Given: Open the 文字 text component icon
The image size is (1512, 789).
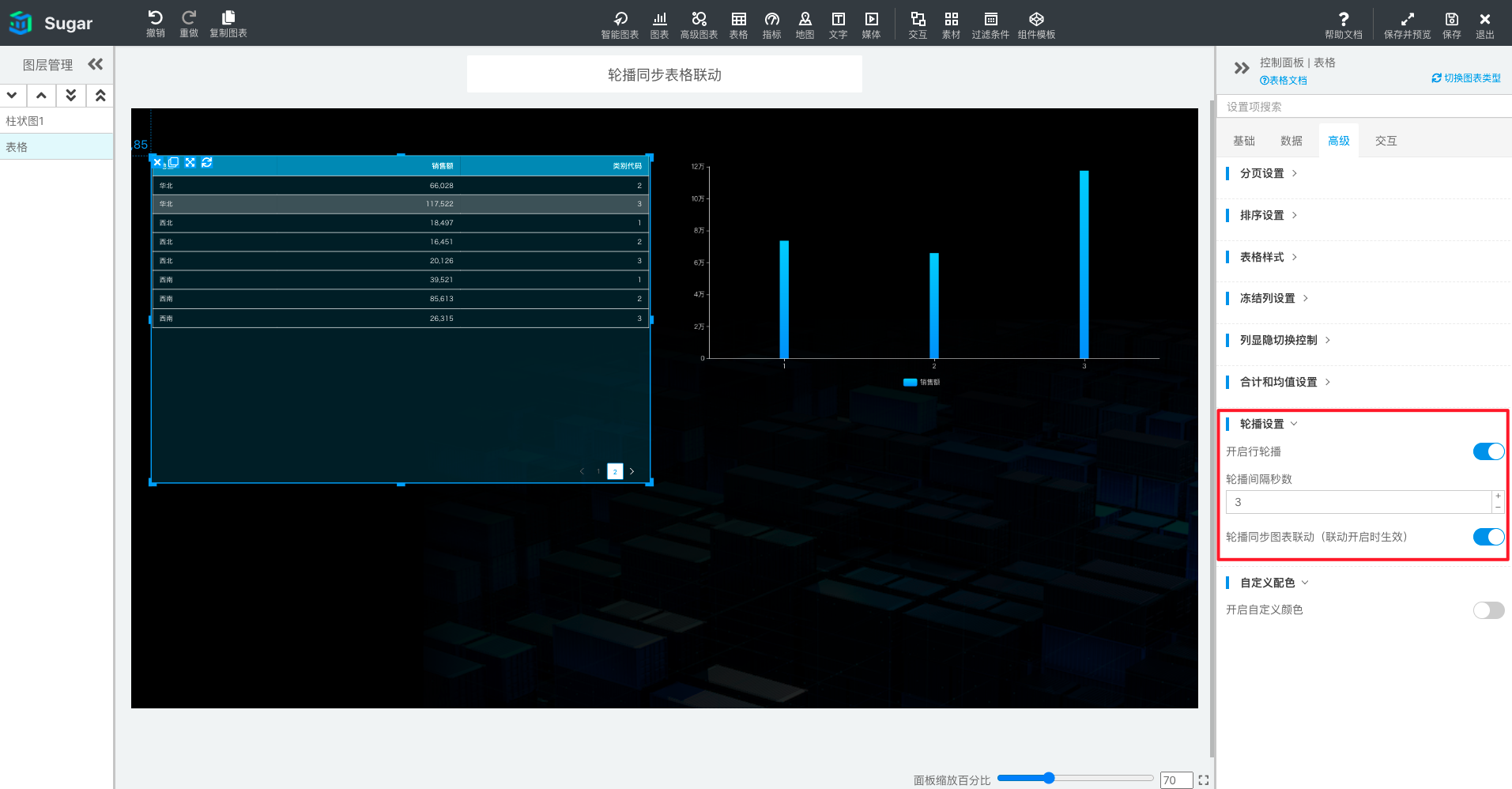Looking at the screenshot, I should (838, 19).
